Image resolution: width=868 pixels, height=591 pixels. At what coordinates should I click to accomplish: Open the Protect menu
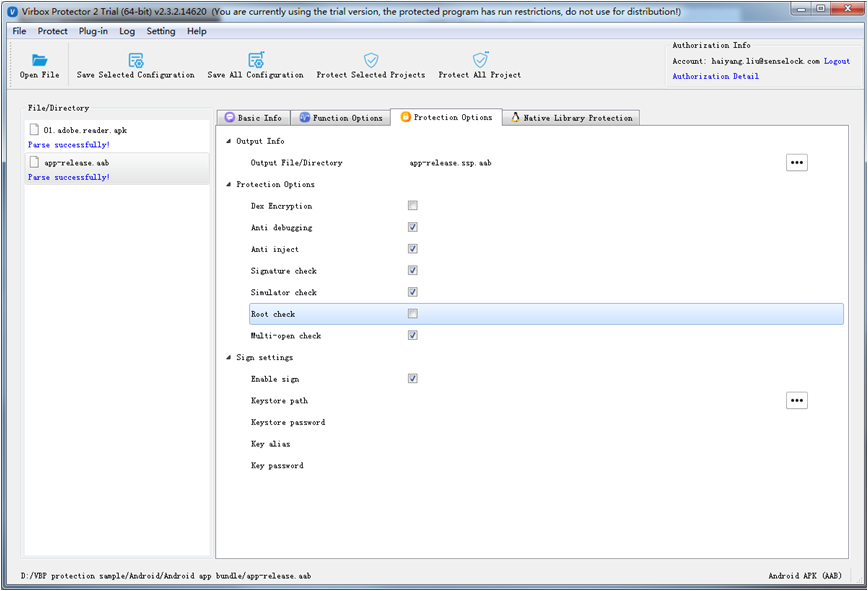pyautogui.click(x=53, y=31)
